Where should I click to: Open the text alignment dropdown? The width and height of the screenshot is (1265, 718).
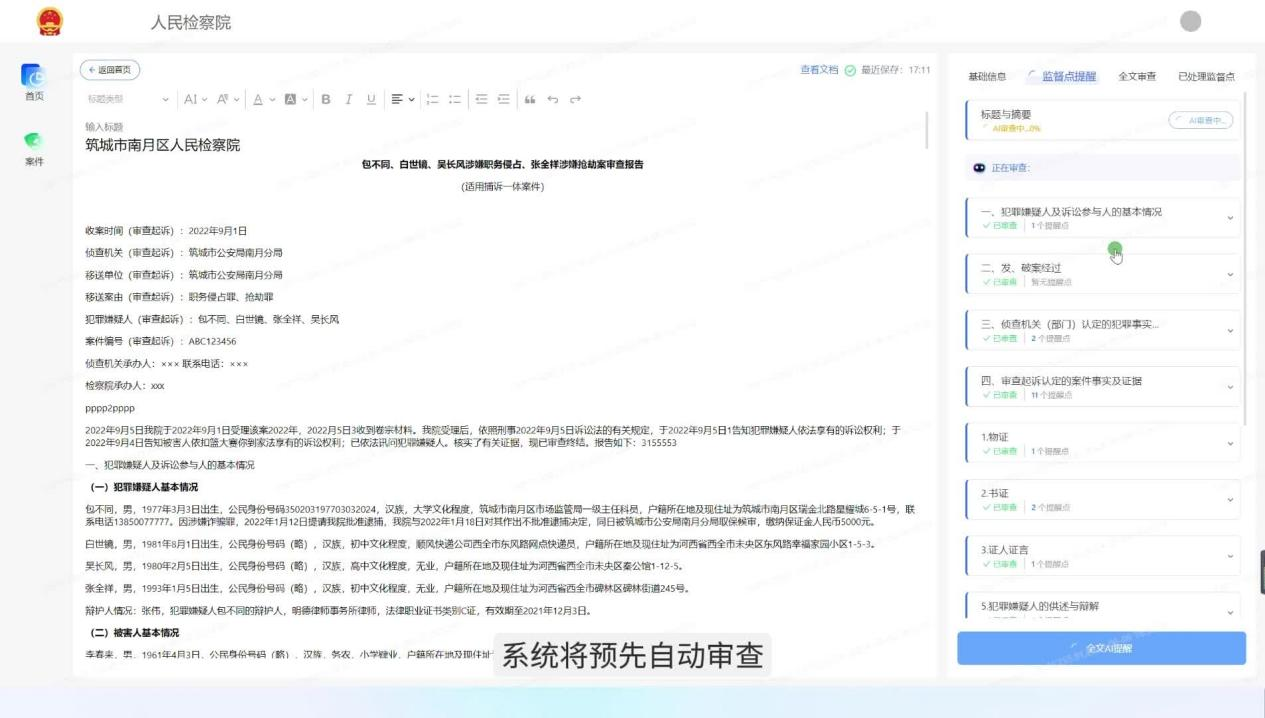(402, 99)
